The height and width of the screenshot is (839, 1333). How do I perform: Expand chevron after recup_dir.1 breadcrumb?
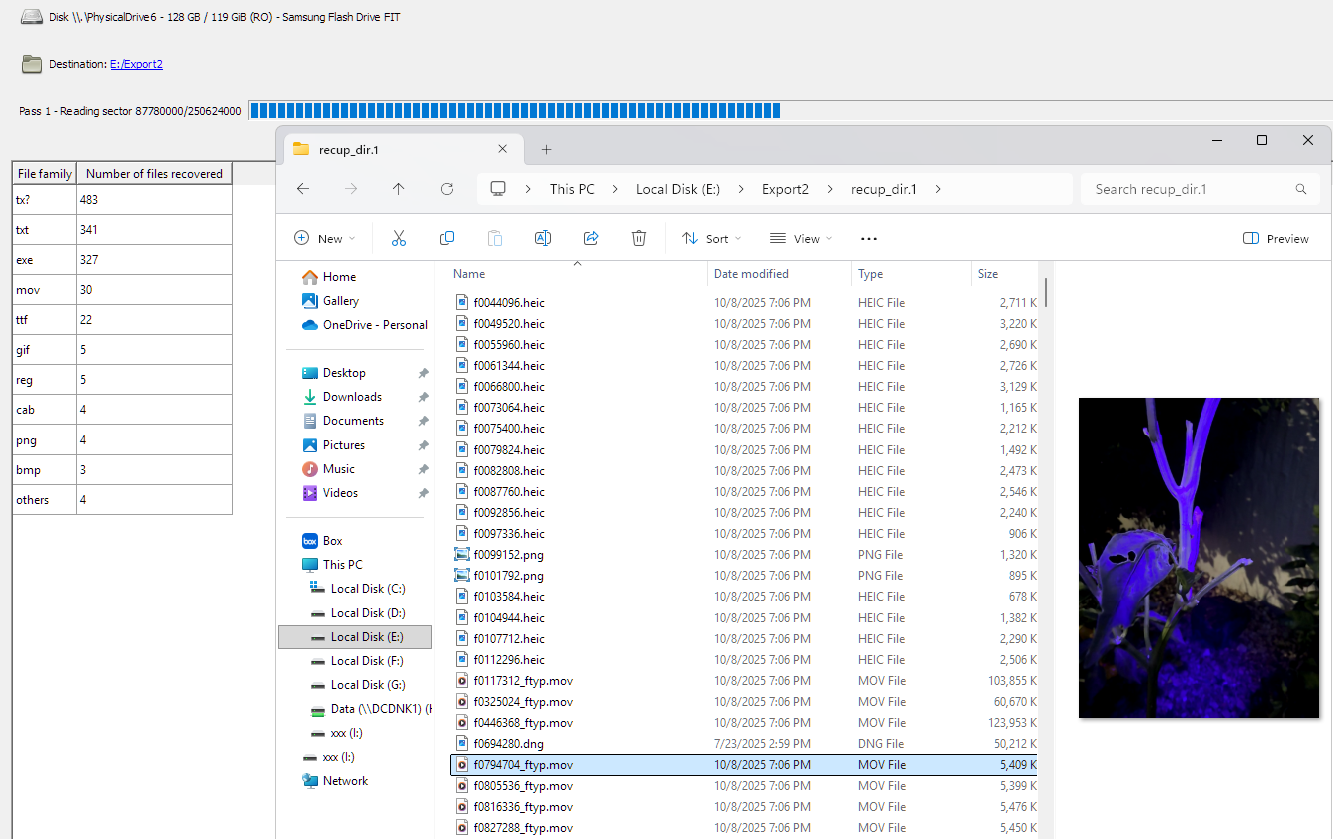pos(937,189)
